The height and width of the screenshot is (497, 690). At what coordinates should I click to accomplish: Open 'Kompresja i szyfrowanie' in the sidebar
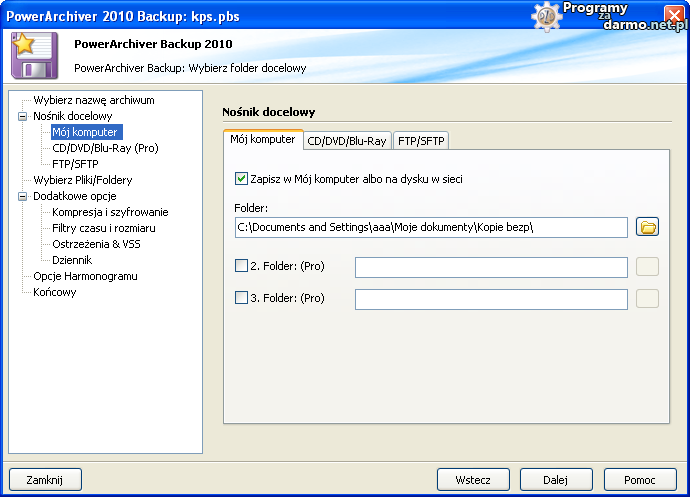click(x=110, y=212)
